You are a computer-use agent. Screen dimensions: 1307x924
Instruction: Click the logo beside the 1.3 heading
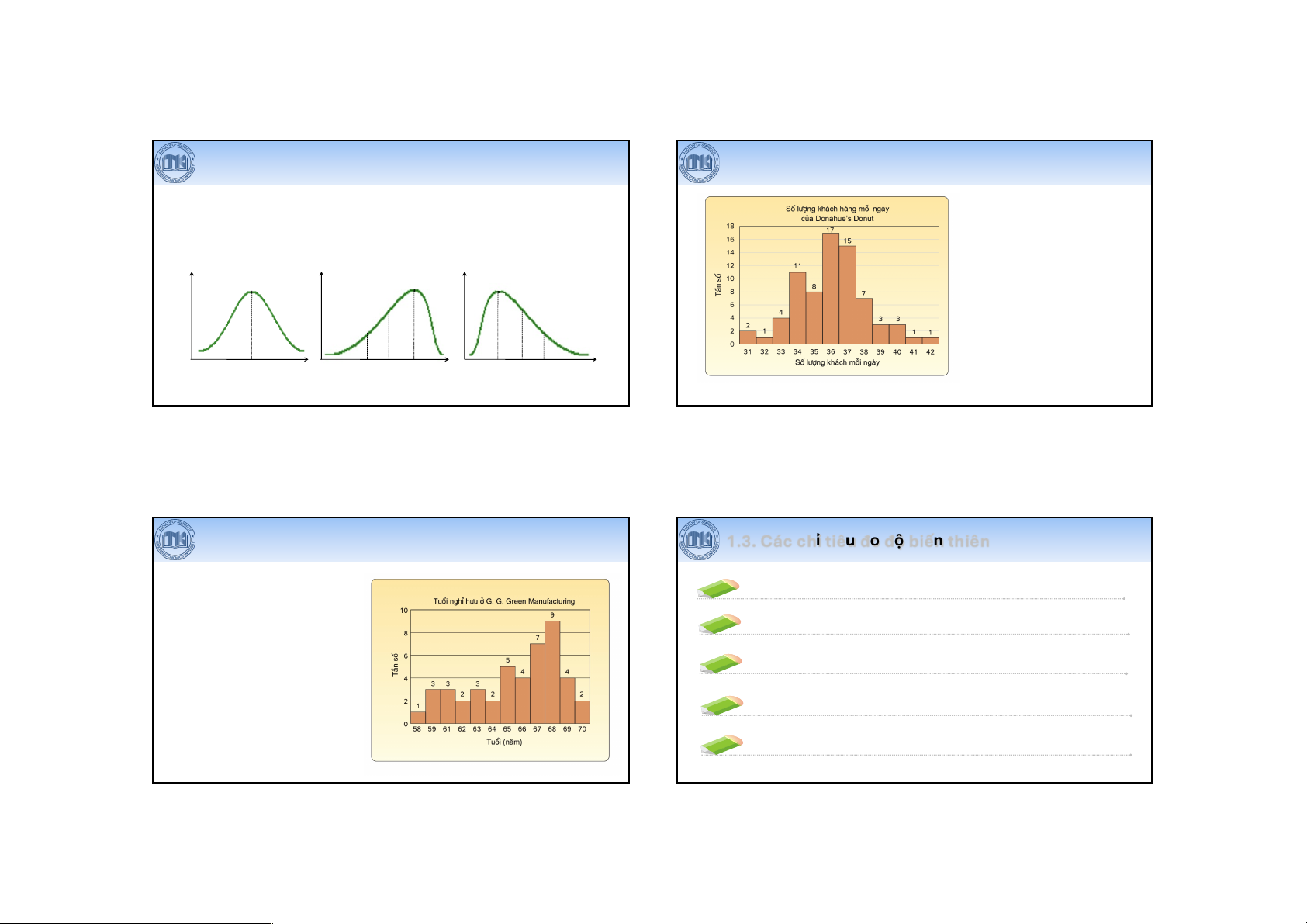700,540
